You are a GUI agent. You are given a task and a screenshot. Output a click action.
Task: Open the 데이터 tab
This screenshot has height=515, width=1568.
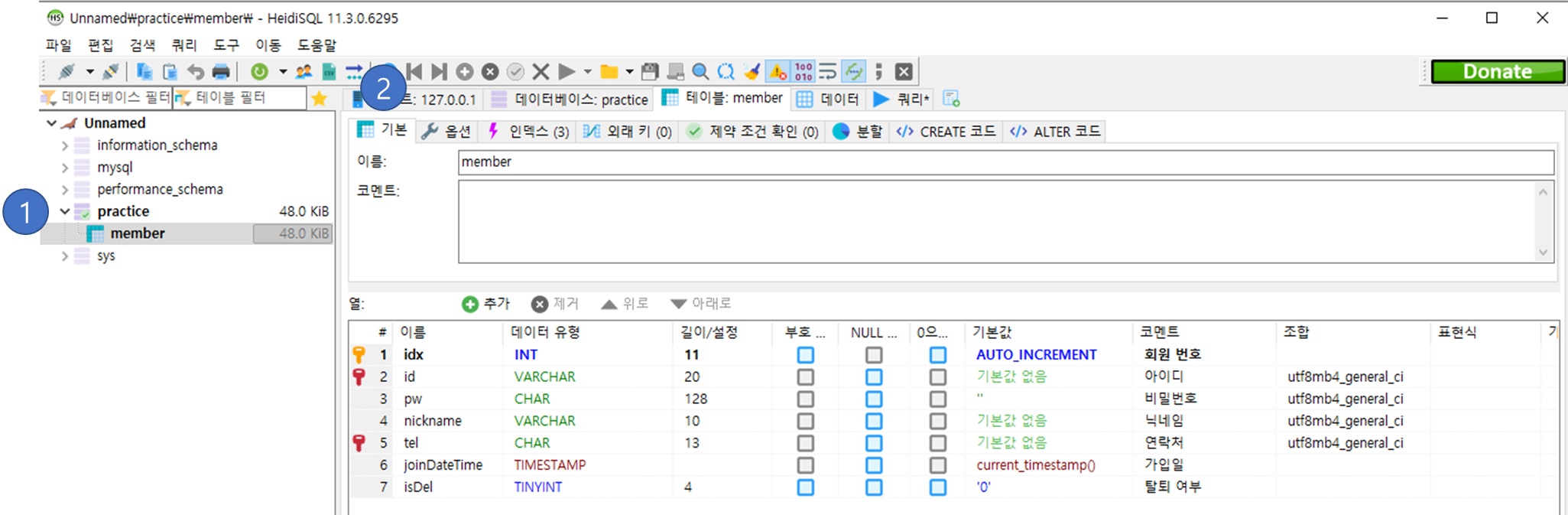tap(828, 99)
